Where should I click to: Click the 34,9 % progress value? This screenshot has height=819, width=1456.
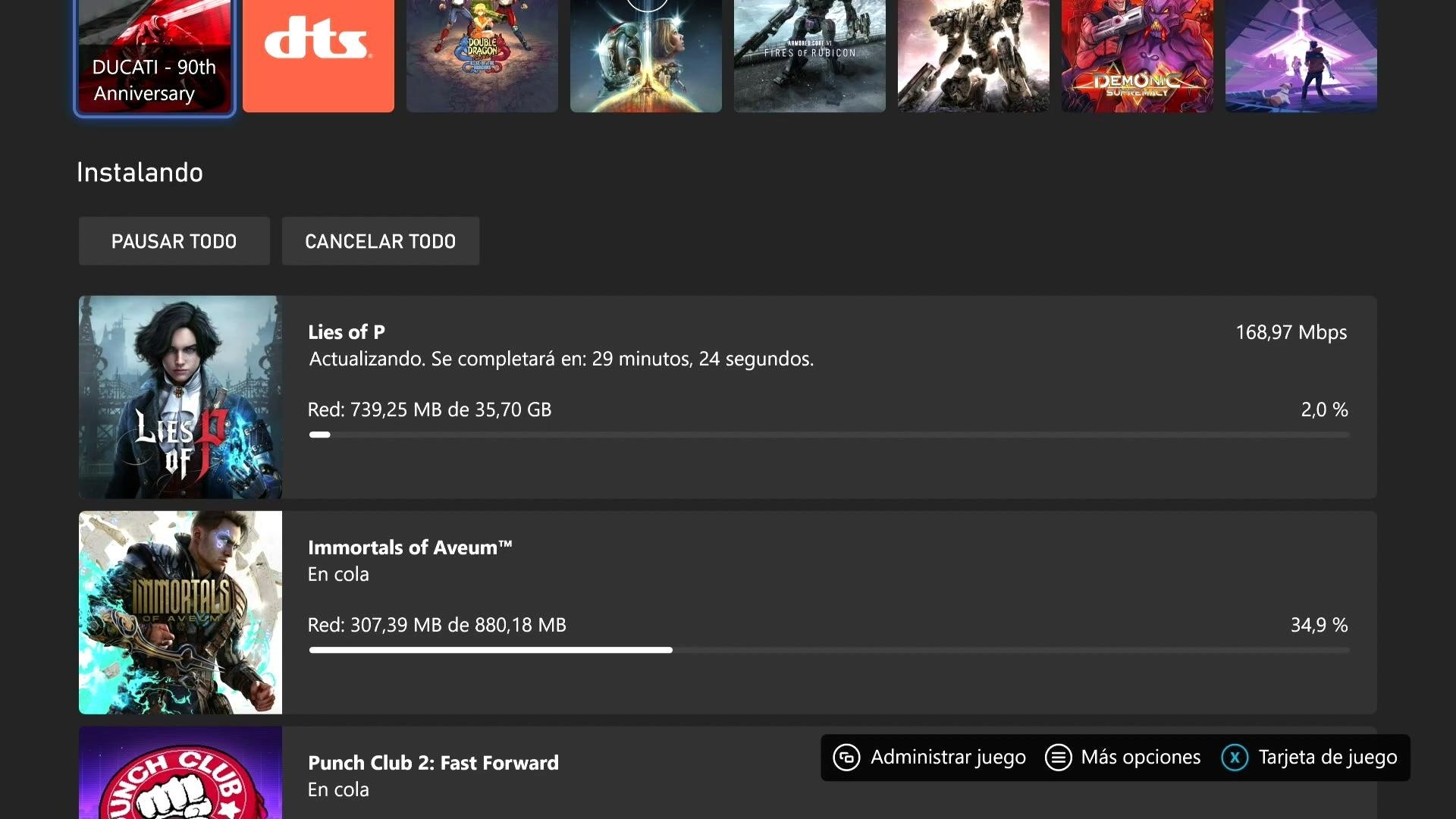pyautogui.click(x=1319, y=625)
